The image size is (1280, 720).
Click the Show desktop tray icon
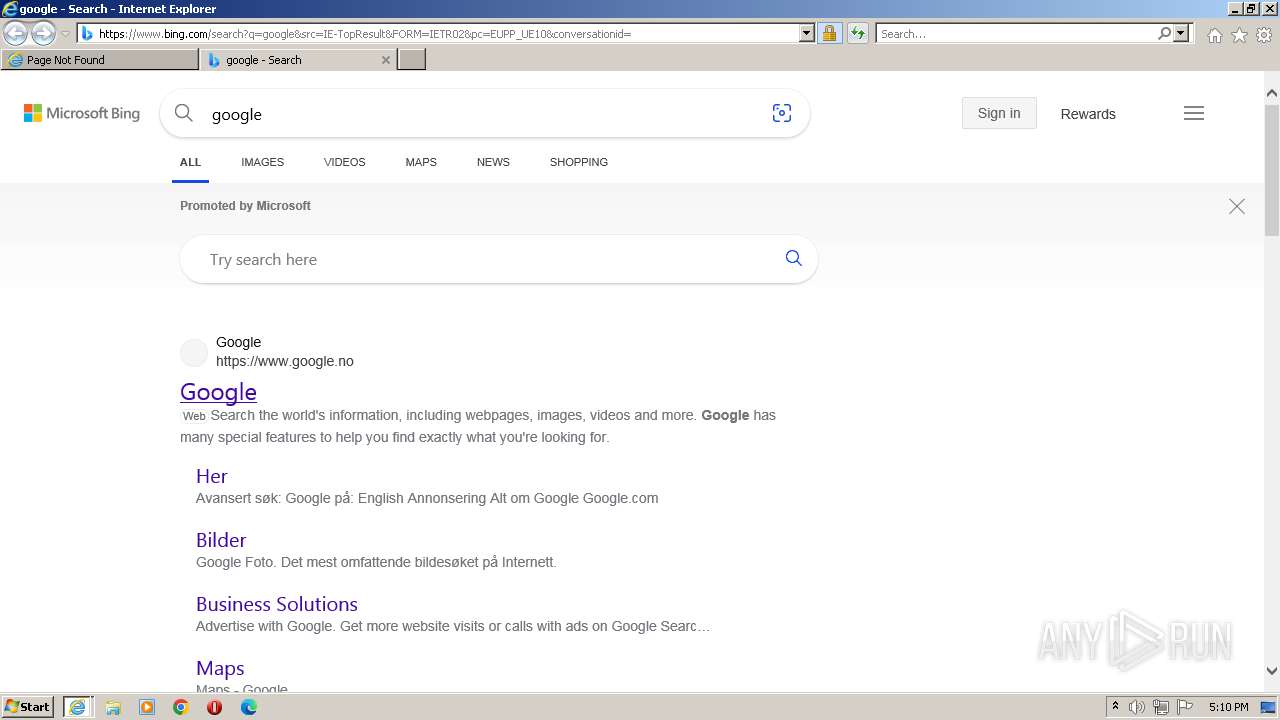pos(1269,707)
